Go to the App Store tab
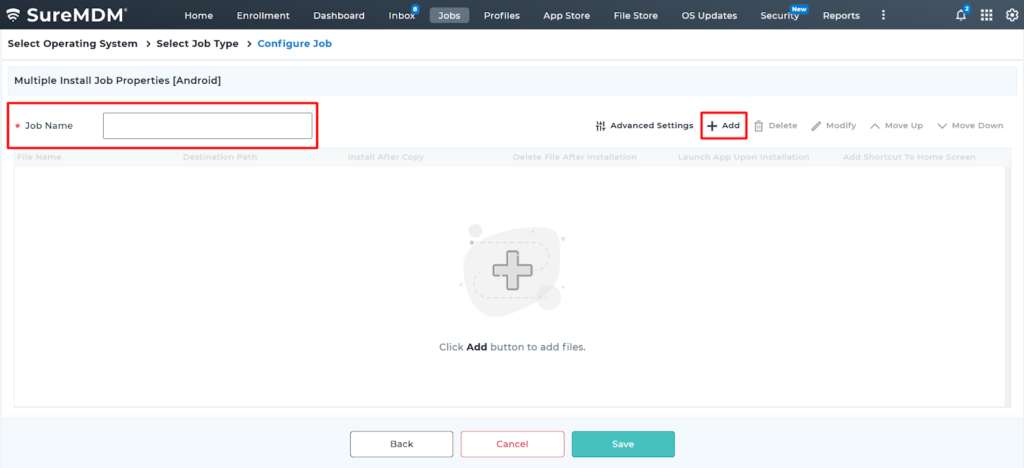 566,15
